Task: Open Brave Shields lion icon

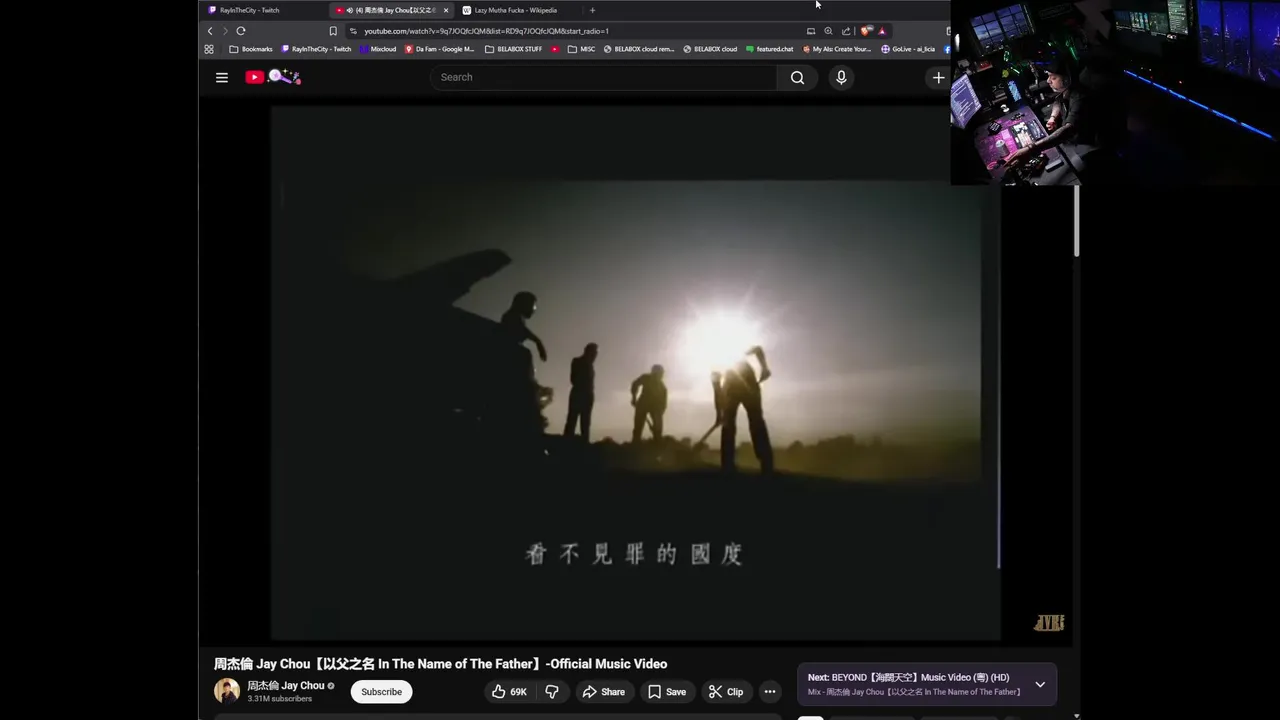Action: tap(866, 31)
